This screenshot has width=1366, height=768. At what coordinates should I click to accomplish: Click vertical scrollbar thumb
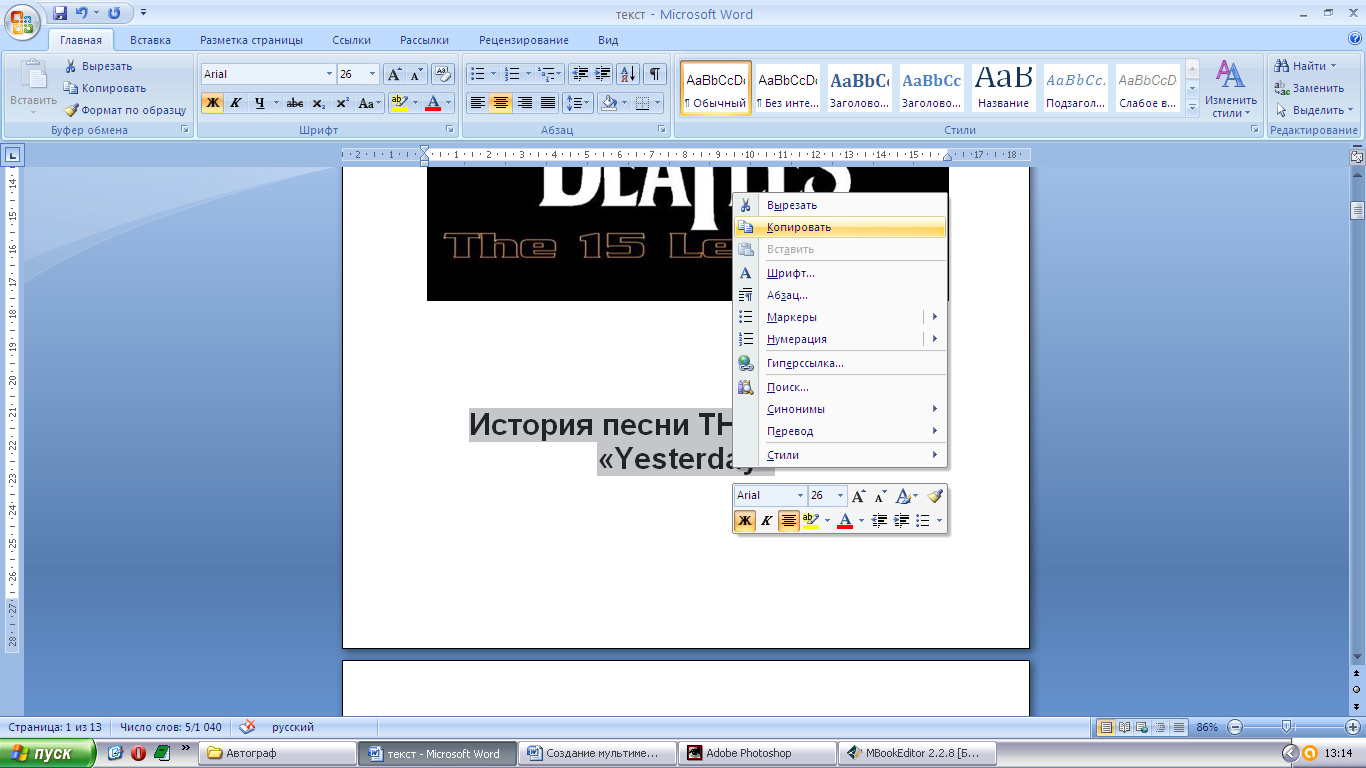pyautogui.click(x=1357, y=210)
